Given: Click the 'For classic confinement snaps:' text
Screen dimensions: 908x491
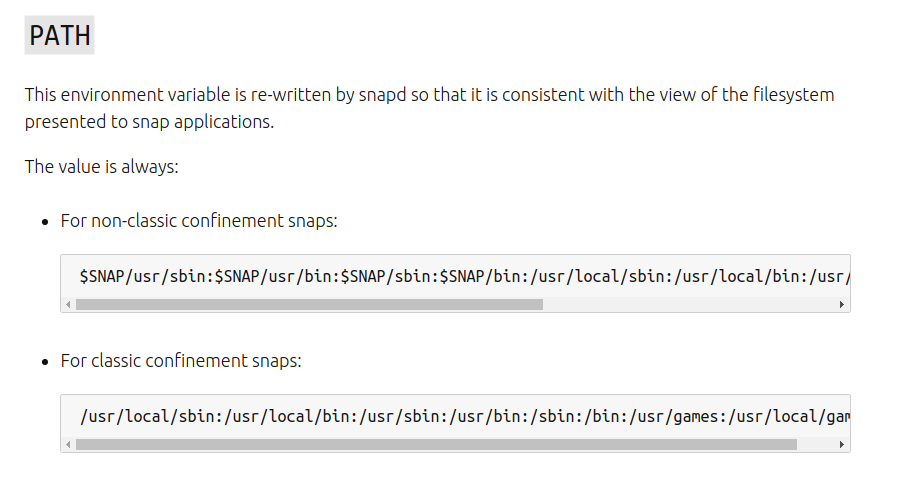Looking at the screenshot, I should (x=181, y=360).
